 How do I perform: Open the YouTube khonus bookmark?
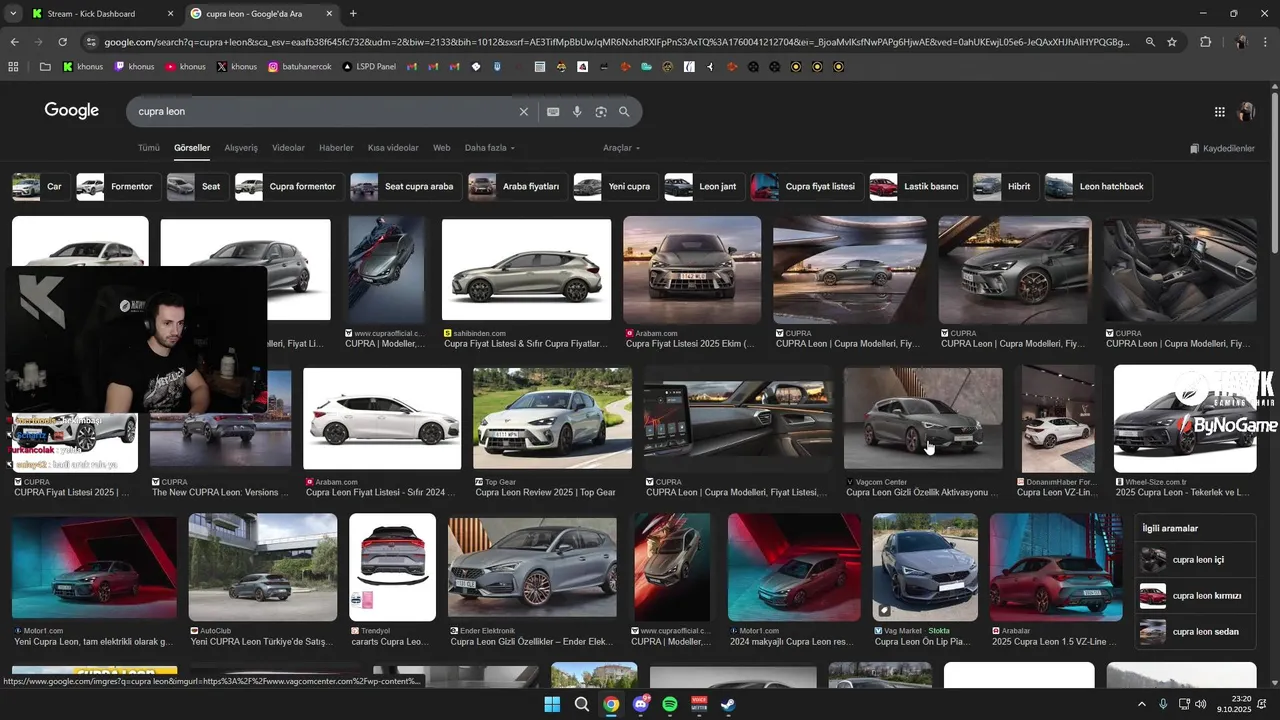[x=185, y=67]
